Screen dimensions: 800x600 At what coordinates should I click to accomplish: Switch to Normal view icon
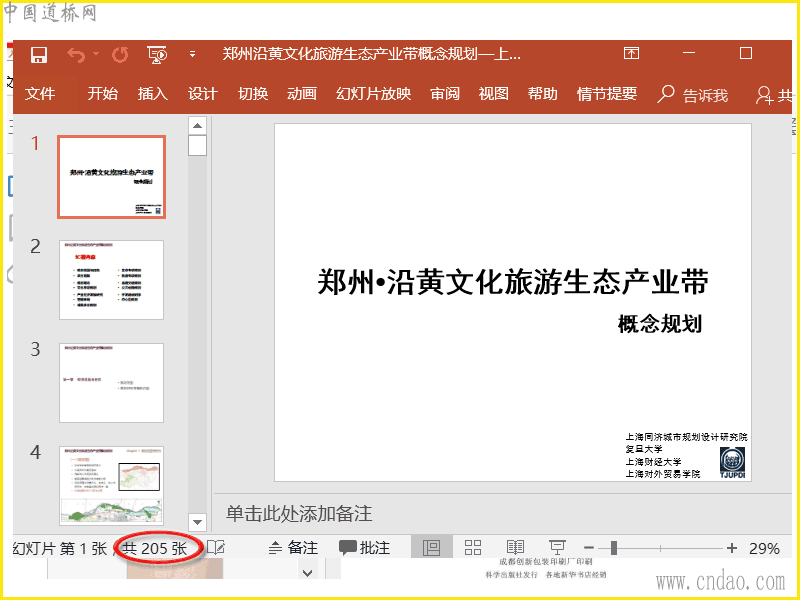pyautogui.click(x=431, y=548)
